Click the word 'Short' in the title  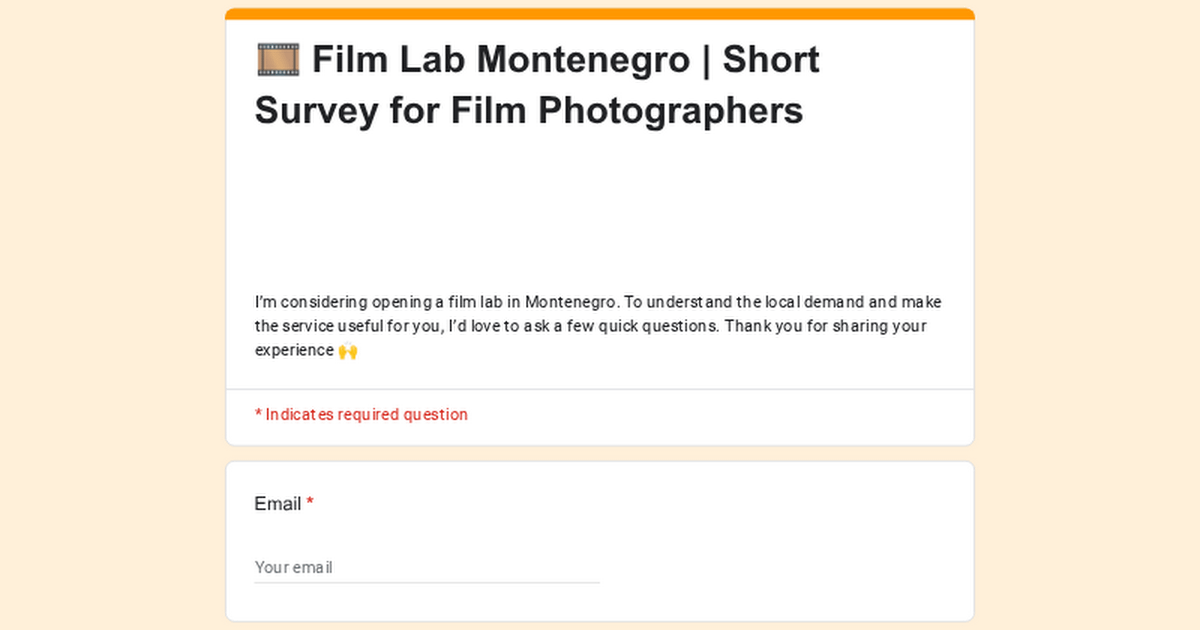click(770, 60)
